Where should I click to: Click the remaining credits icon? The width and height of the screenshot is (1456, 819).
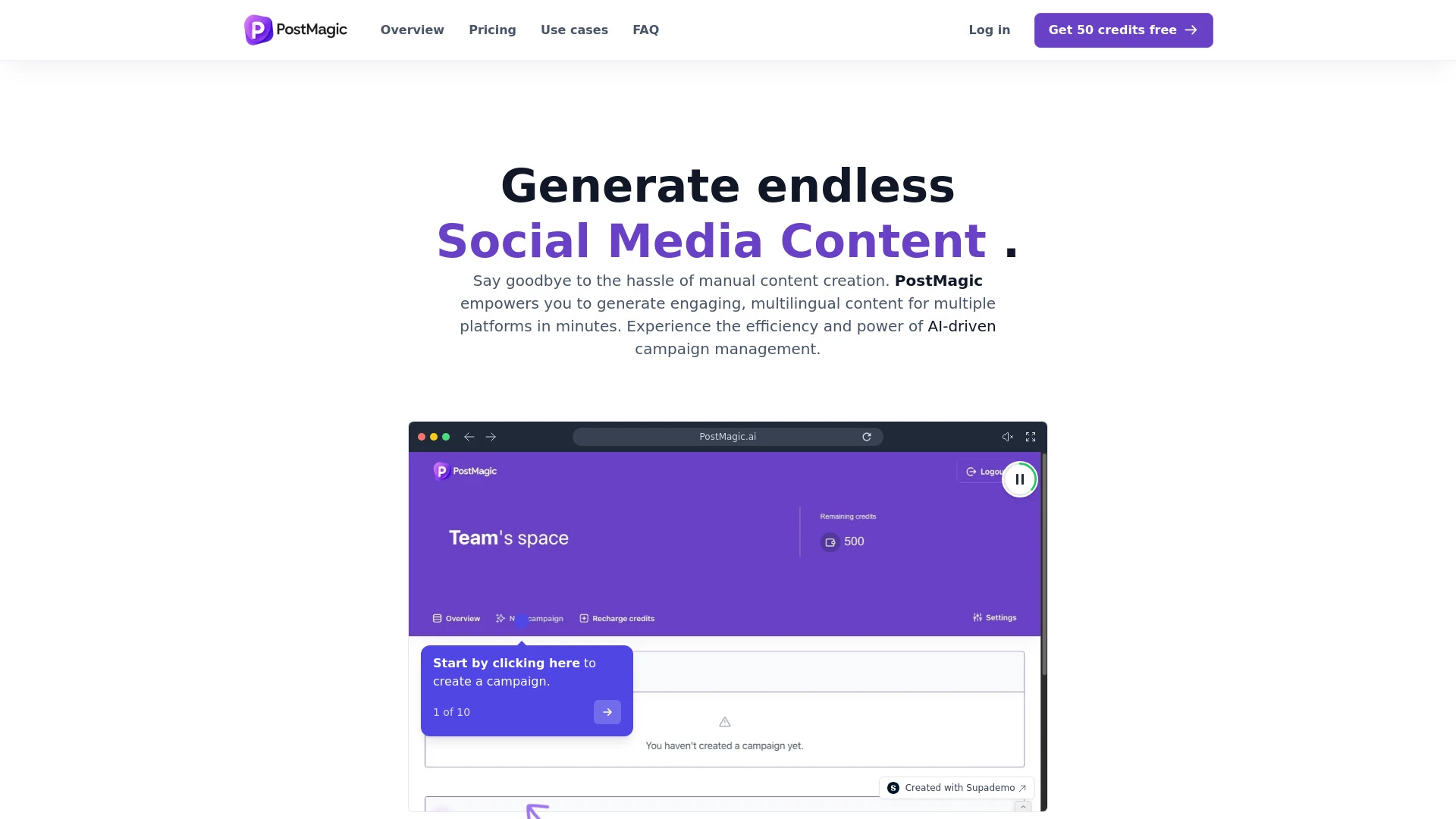830,540
